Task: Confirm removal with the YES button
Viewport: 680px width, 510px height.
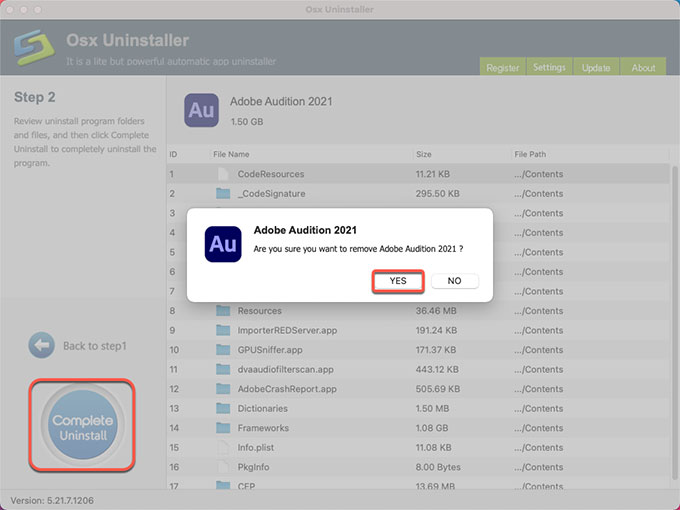Action: coord(398,281)
